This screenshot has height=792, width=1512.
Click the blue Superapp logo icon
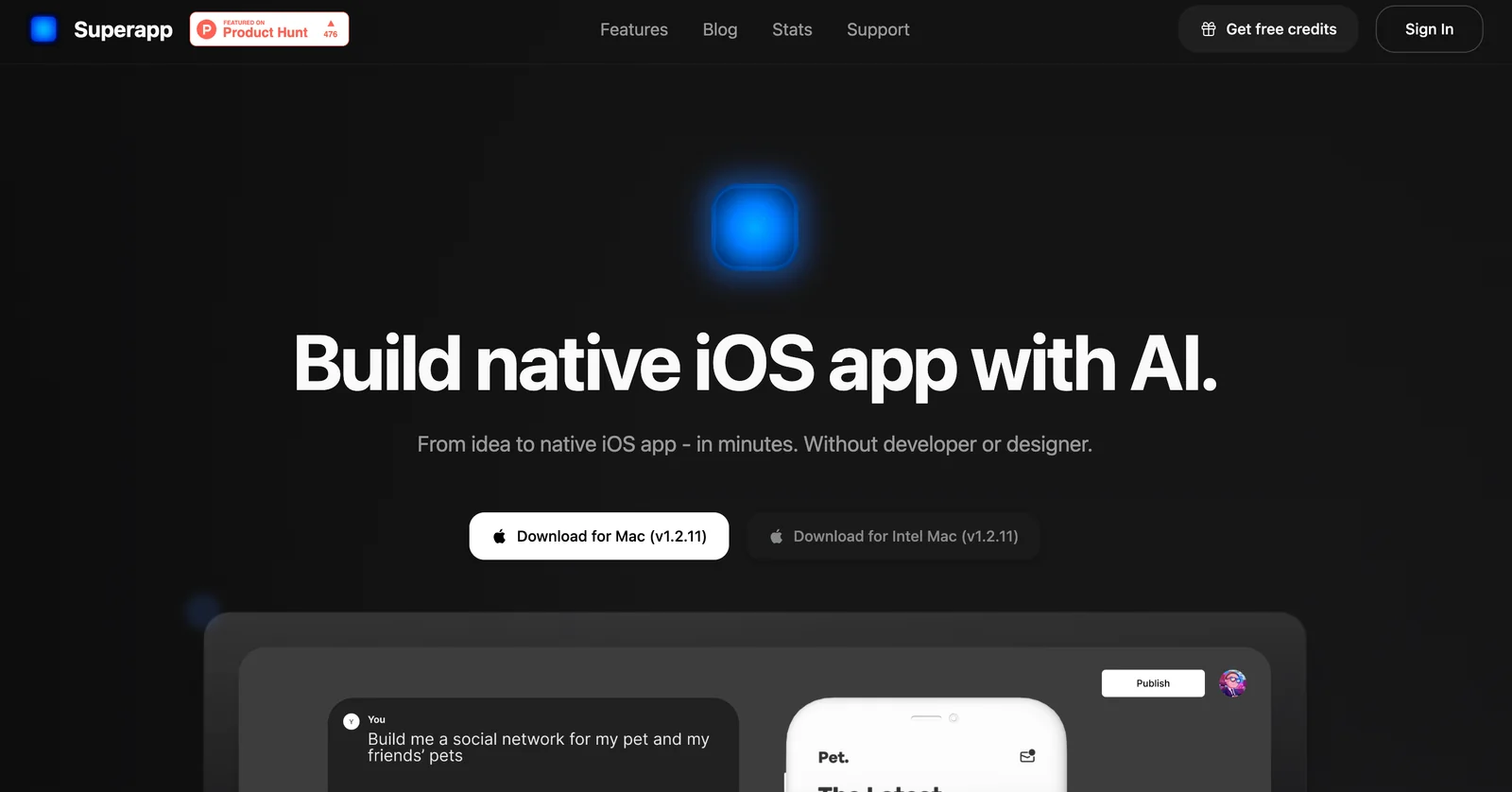click(x=43, y=29)
